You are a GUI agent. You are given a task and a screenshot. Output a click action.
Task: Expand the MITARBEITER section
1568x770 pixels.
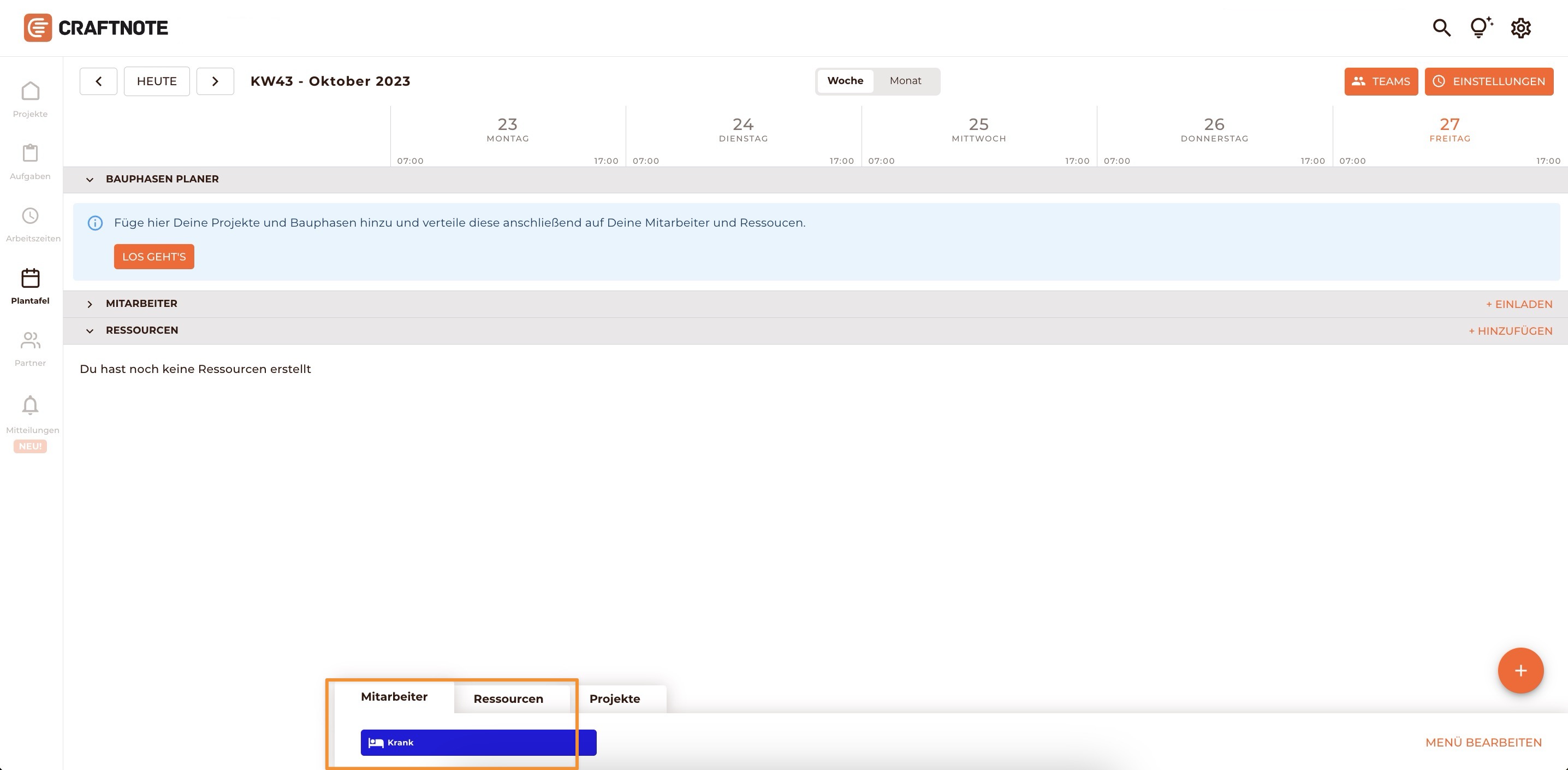point(90,304)
